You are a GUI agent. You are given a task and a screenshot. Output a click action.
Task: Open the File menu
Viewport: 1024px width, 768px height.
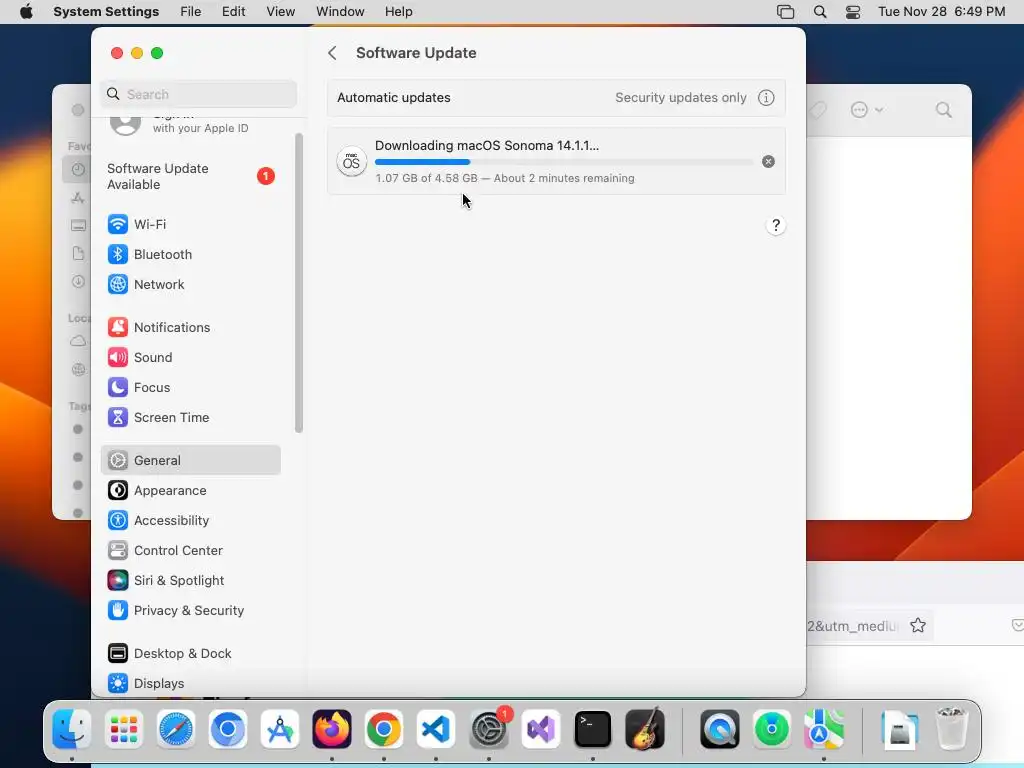coord(191,12)
